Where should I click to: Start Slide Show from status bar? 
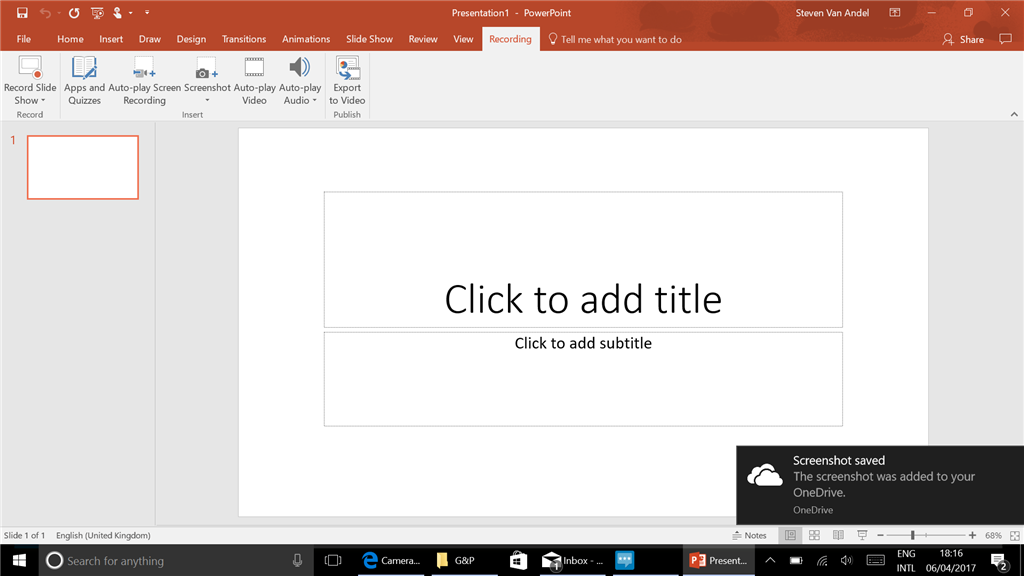862,536
